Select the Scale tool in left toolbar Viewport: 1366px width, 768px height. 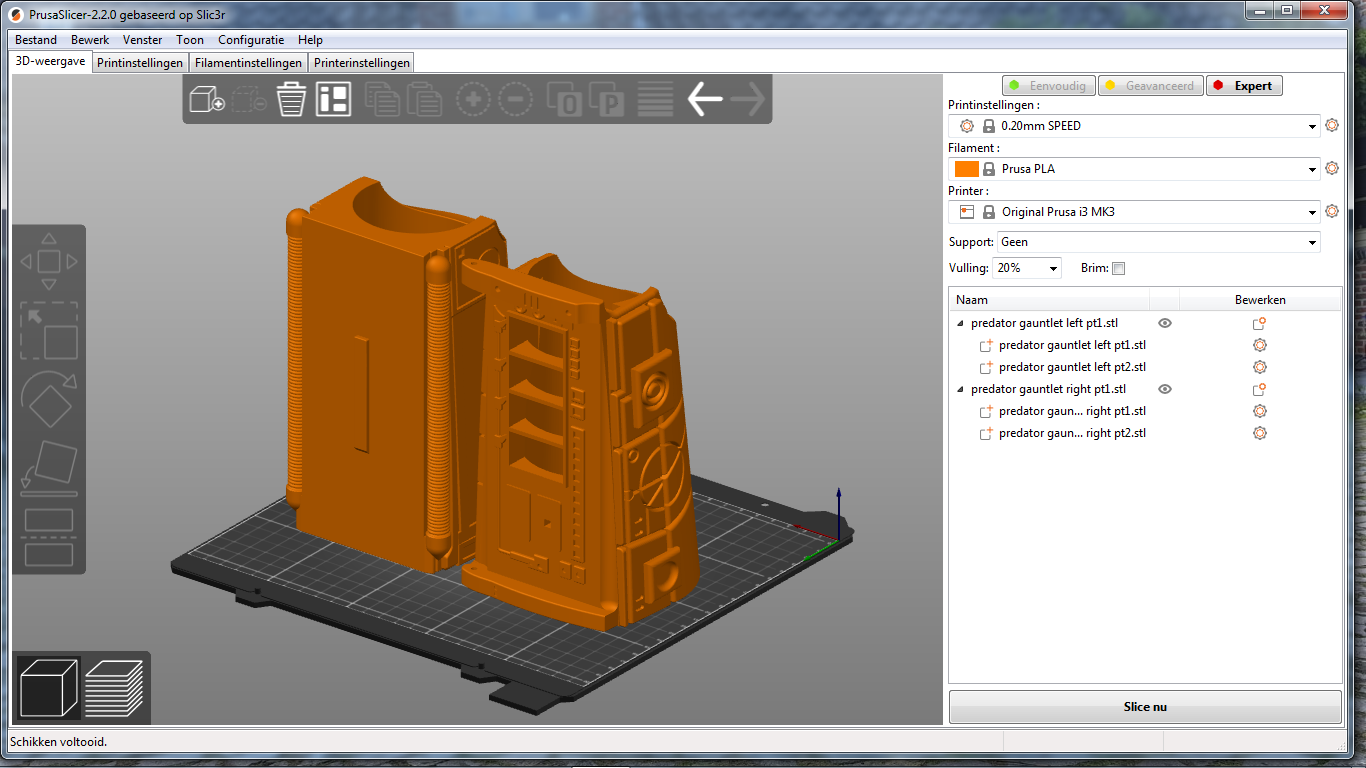coord(49,331)
